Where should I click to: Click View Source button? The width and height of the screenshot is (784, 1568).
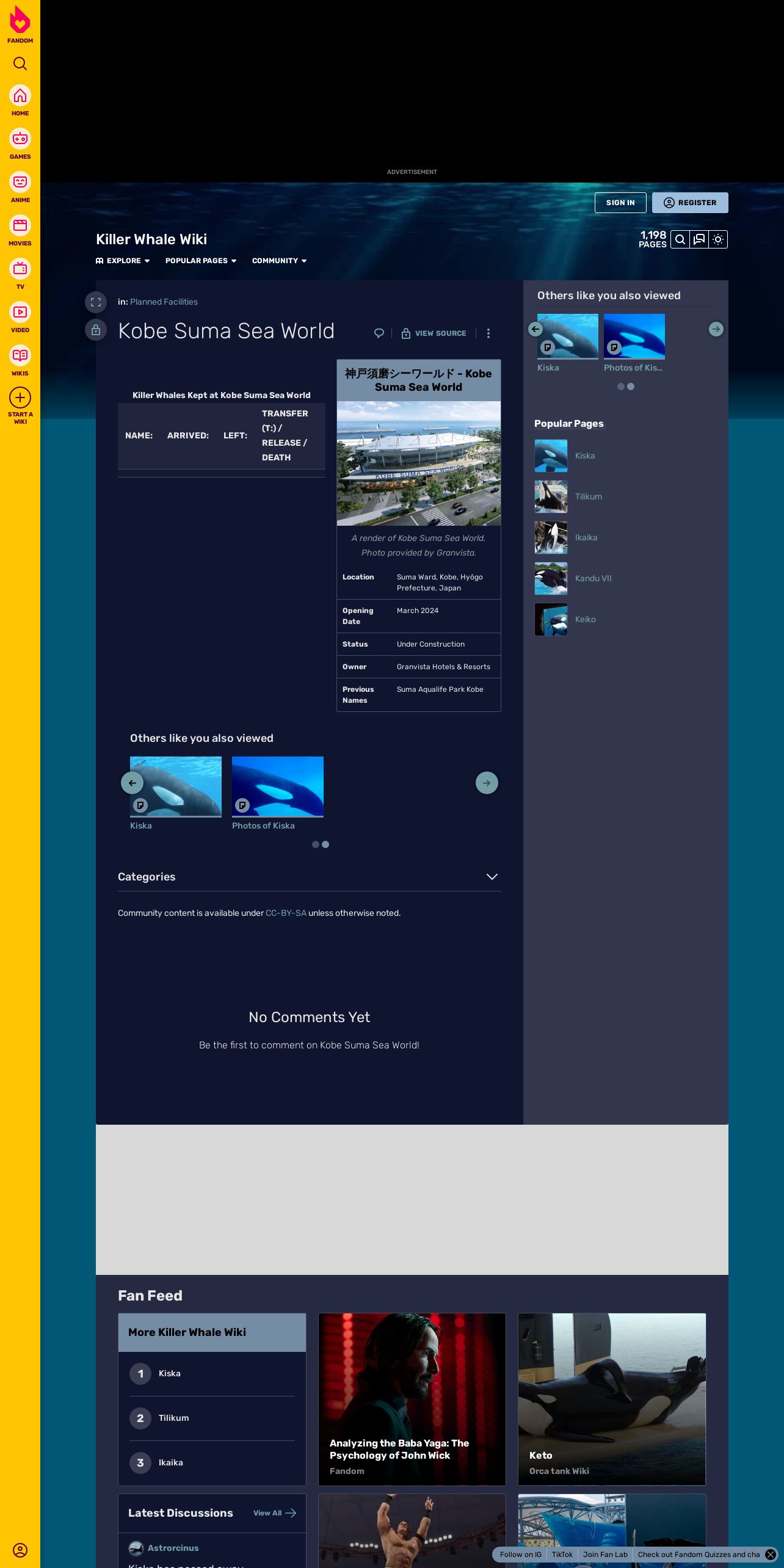point(434,333)
